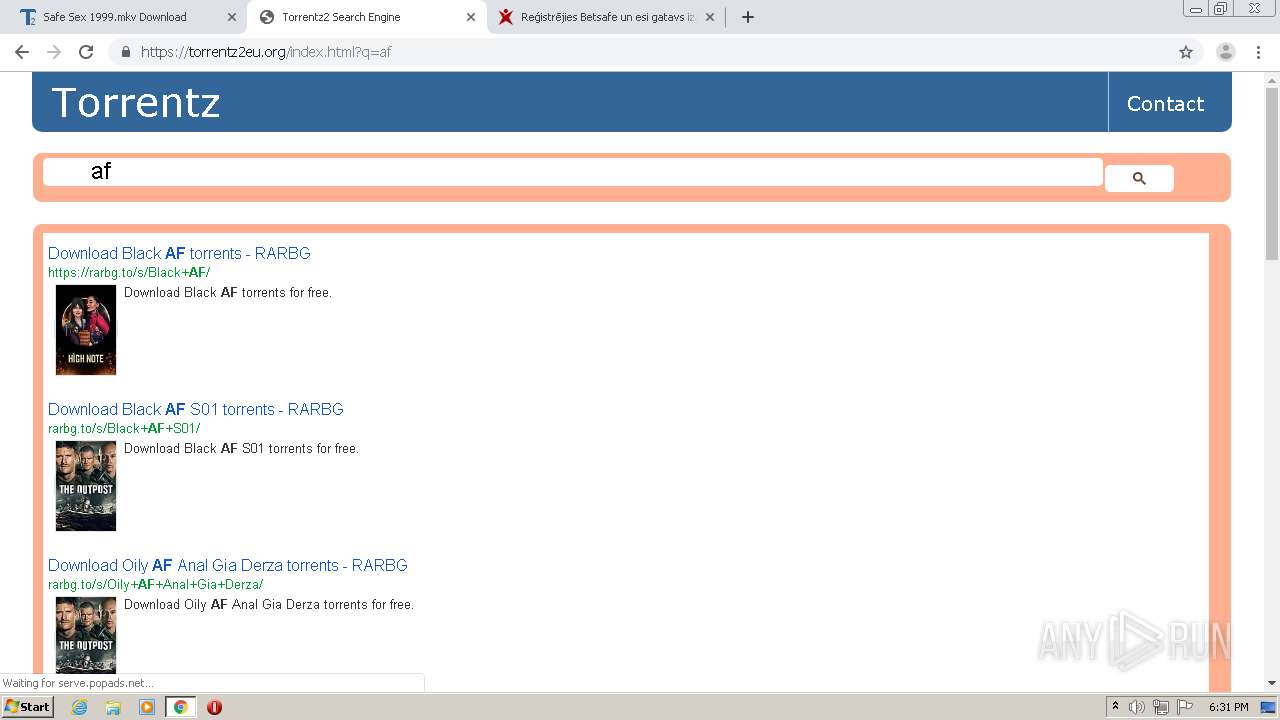Click the High Note poster thumbnail
This screenshot has width=1280, height=720.
[86, 330]
